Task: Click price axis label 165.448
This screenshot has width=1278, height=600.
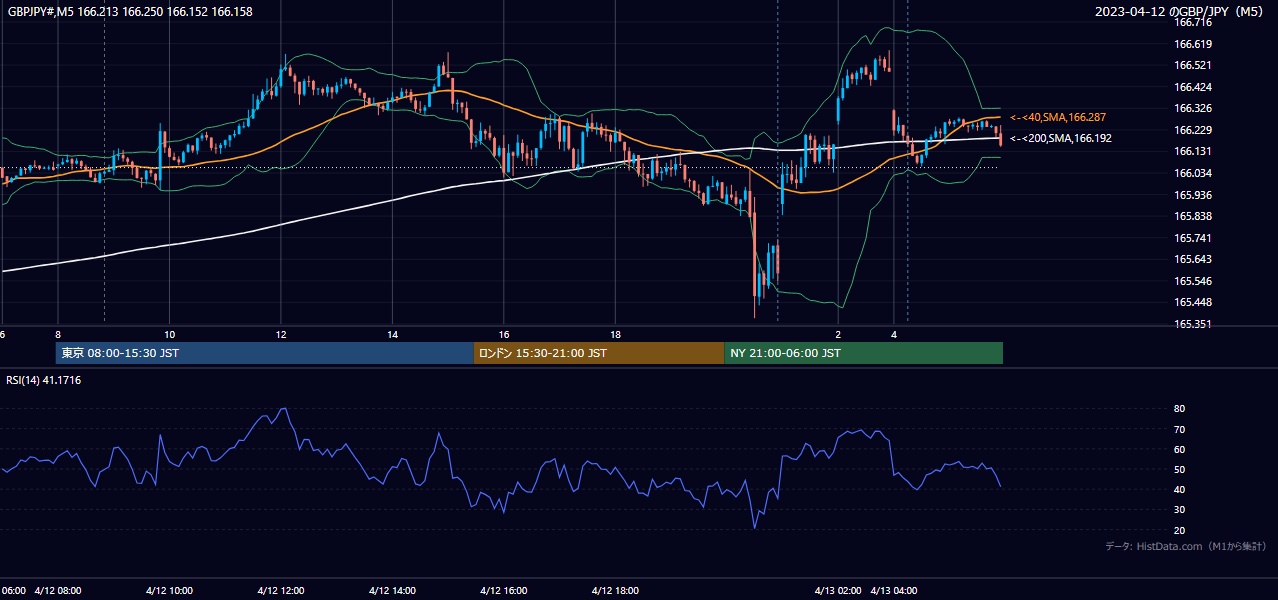Action: click(1193, 303)
